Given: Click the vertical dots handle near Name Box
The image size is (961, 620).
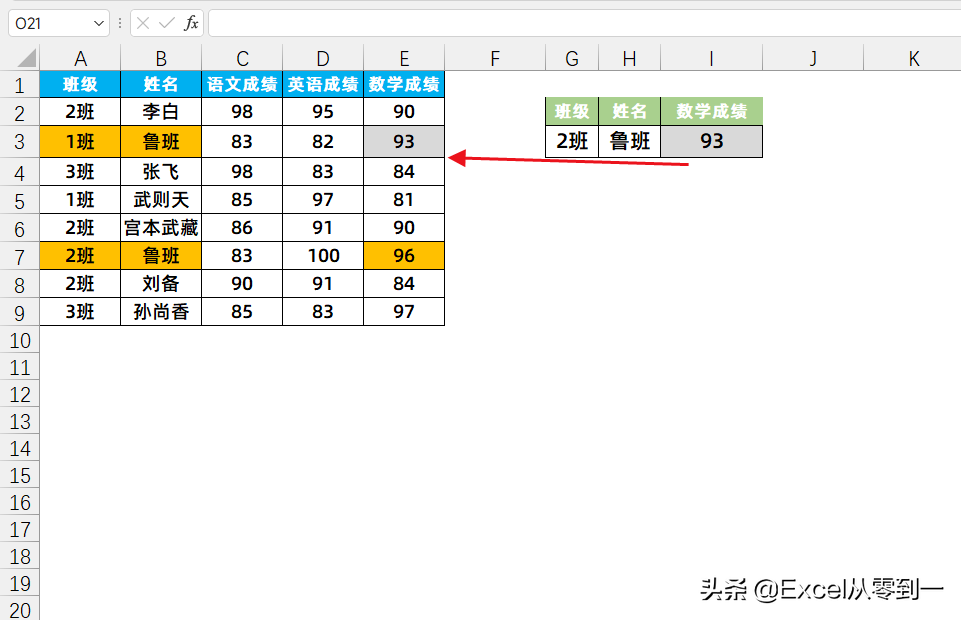Looking at the screenshot, I should 119,22.
